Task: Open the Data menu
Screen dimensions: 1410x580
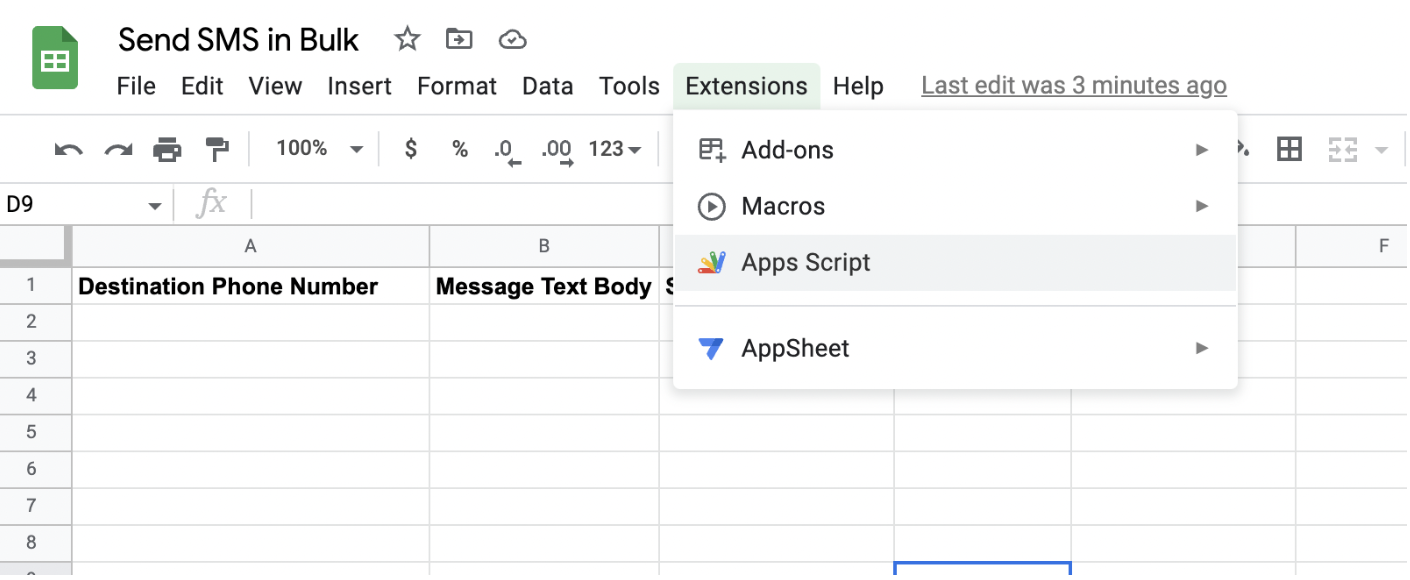Action: [548, 86]
